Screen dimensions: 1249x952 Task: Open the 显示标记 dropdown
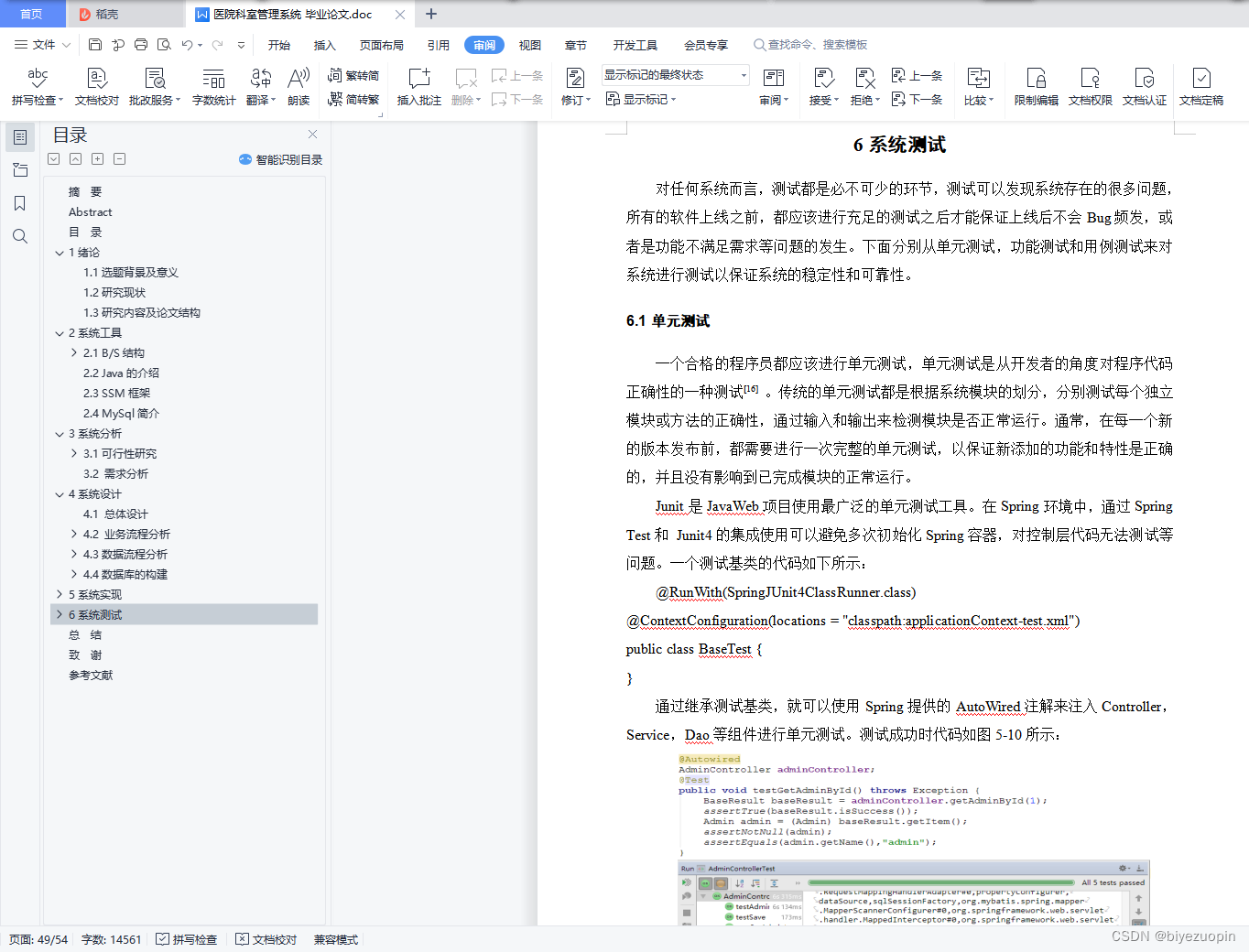[x=641, y=99]
